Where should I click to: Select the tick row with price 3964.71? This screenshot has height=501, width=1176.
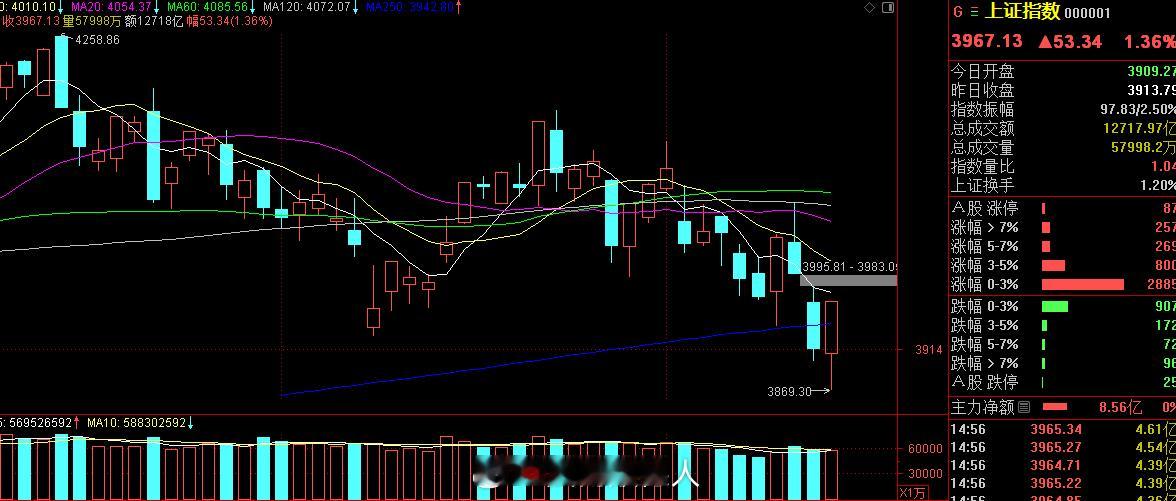click(x=1063, y=466)
